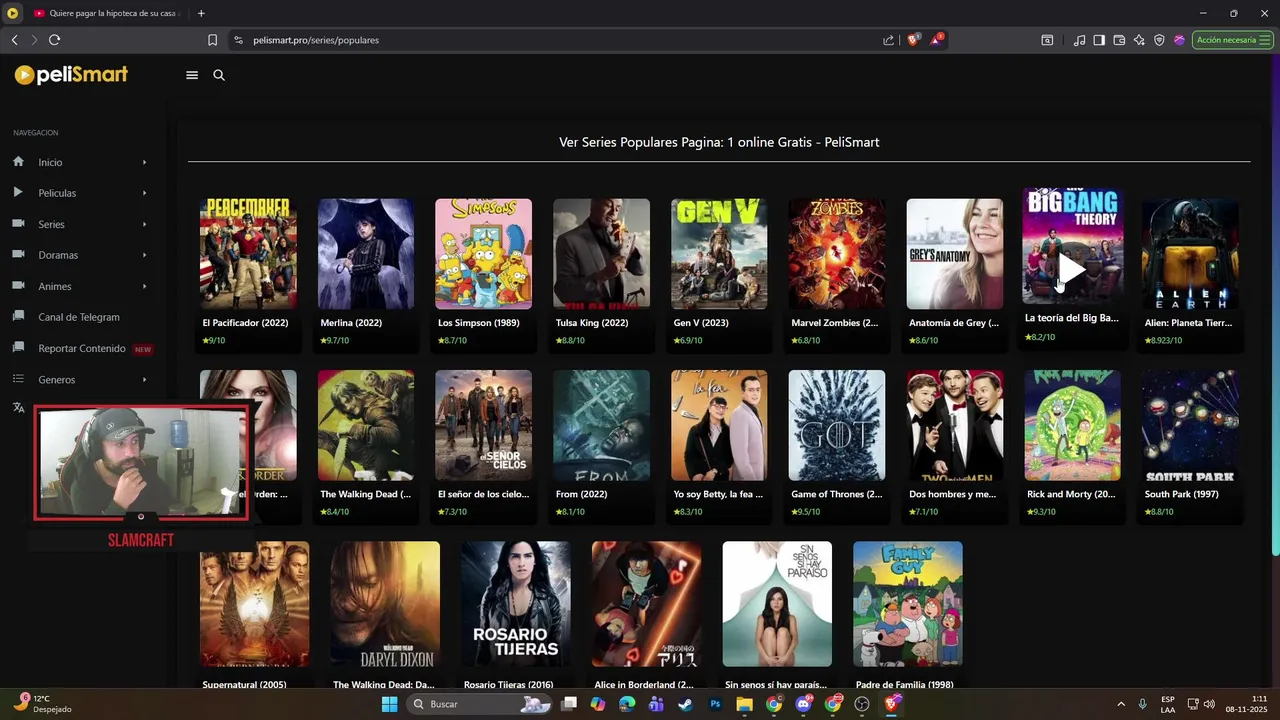The image size is (1280, 720).
Task: Click the translate icon in the sidebar
Action: [x=18, y=407]
